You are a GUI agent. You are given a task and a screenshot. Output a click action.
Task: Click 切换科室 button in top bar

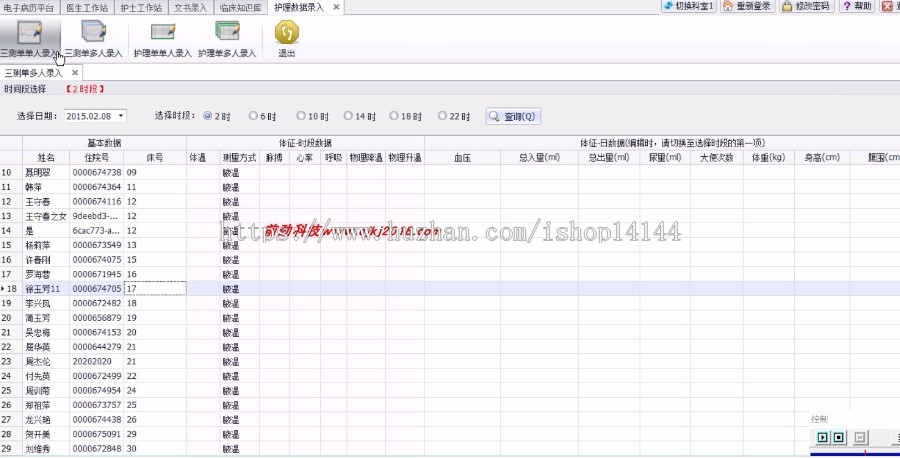click(688, 6)
